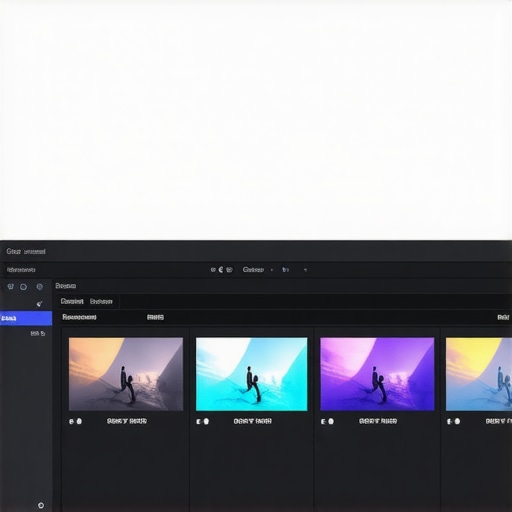Open the dropdown label in the top center toolbar

tap(253, 270)
